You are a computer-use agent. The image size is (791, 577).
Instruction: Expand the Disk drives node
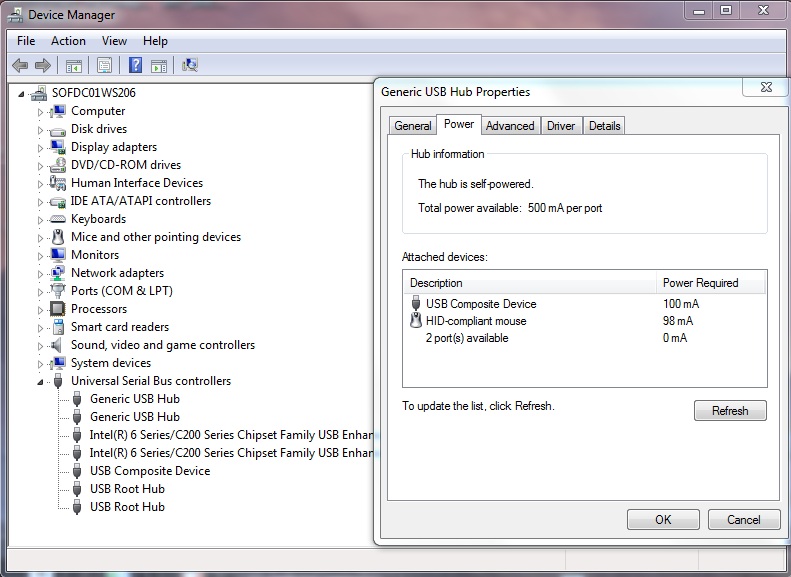[41, 130]
